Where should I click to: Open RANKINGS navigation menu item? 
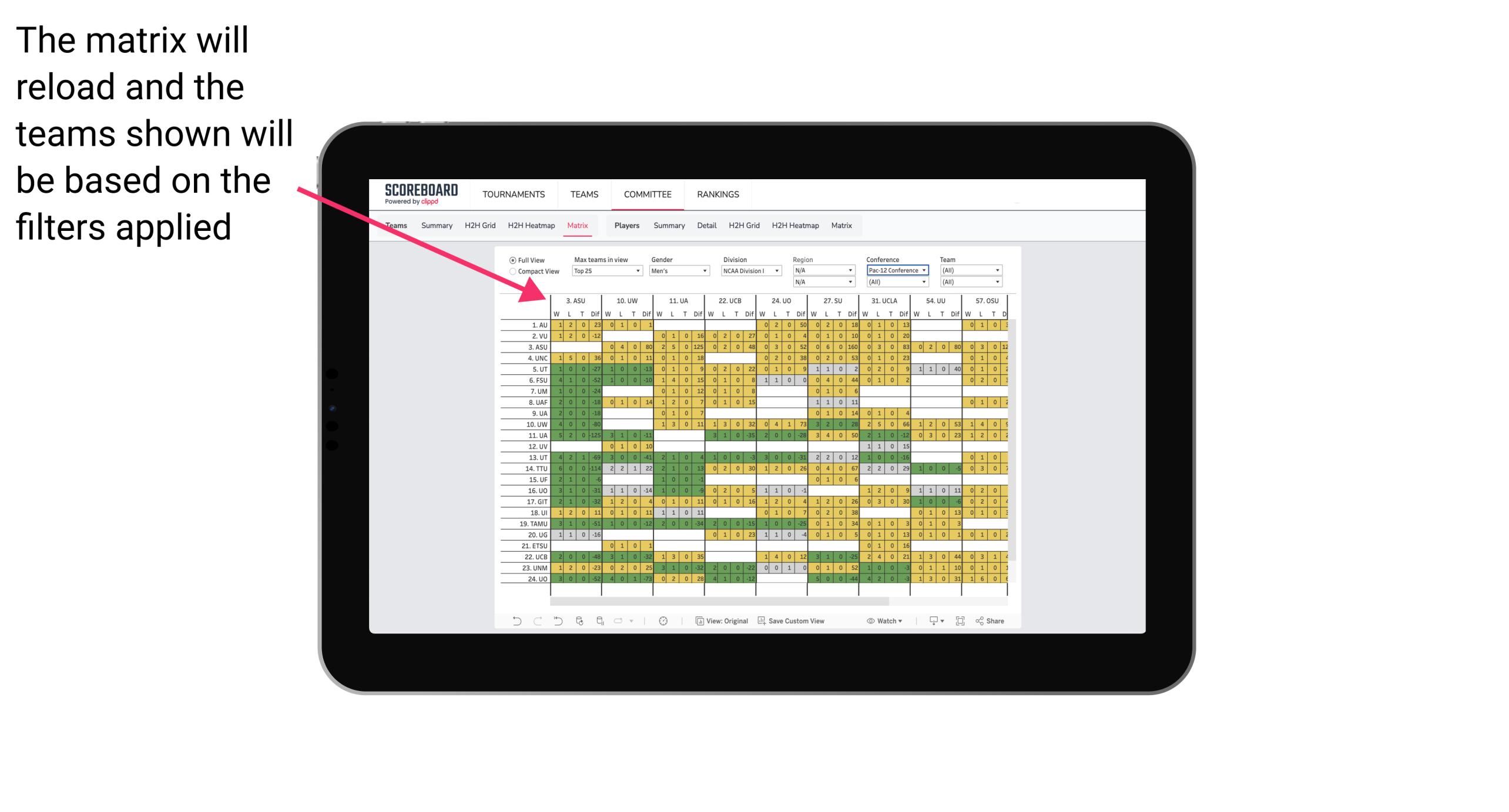coord(717,194)
